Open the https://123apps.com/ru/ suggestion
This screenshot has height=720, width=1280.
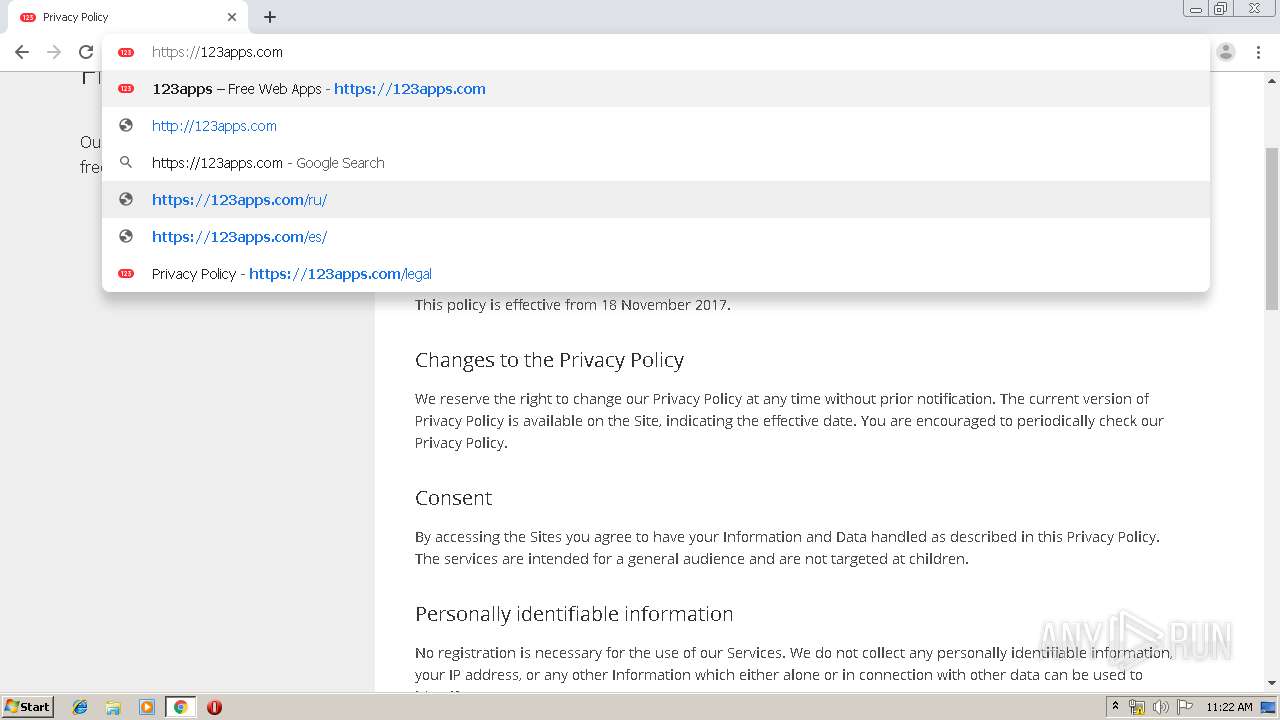pos(239,200)
